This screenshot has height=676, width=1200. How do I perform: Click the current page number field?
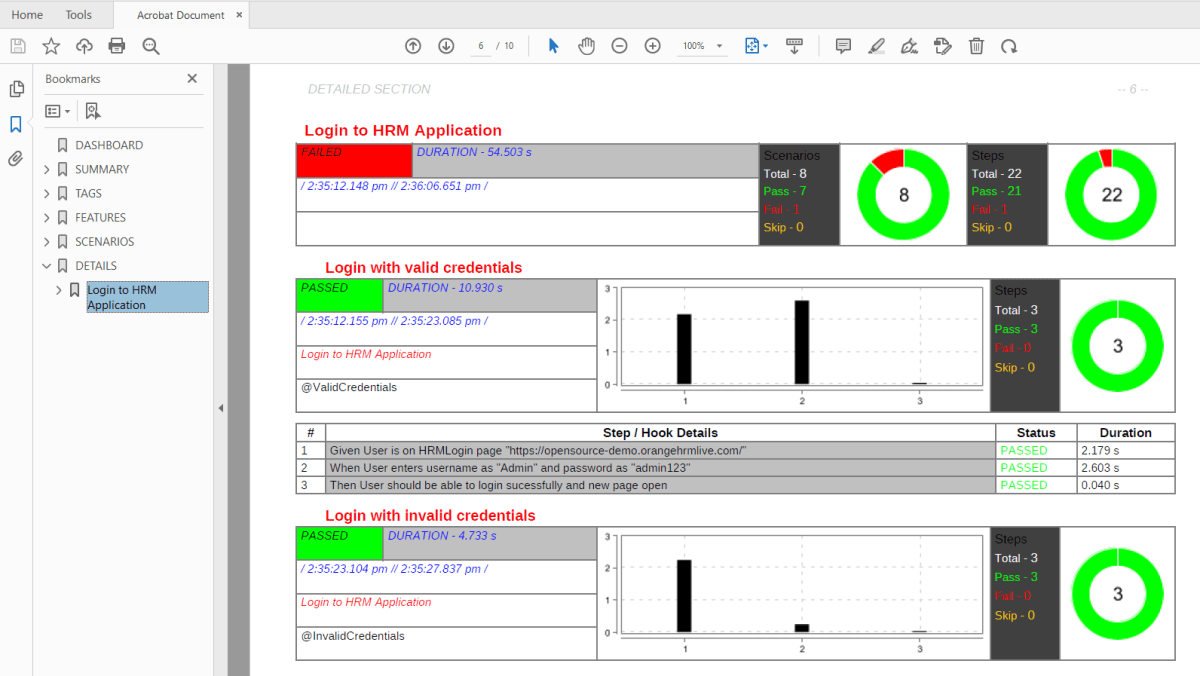[482, 46]
